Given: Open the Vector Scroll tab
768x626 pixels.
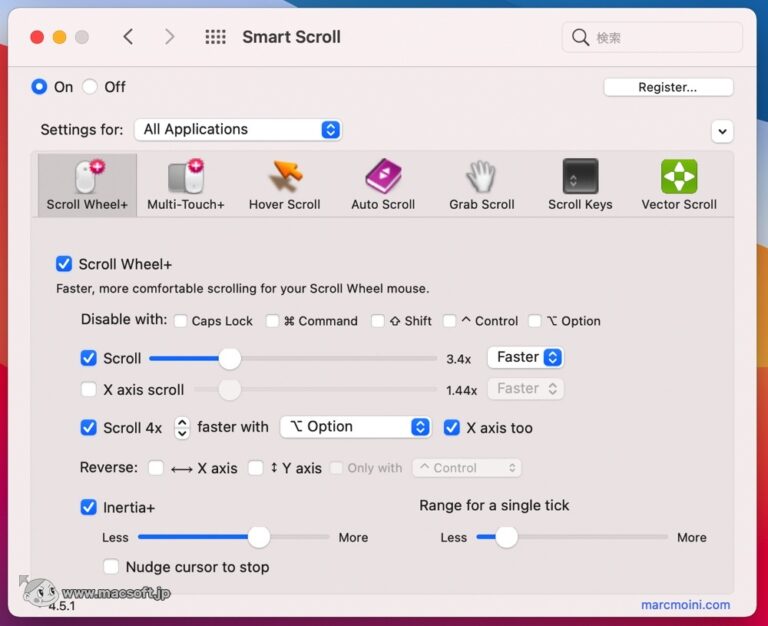Looking at the screenshot, I should [x=679, y=185].
